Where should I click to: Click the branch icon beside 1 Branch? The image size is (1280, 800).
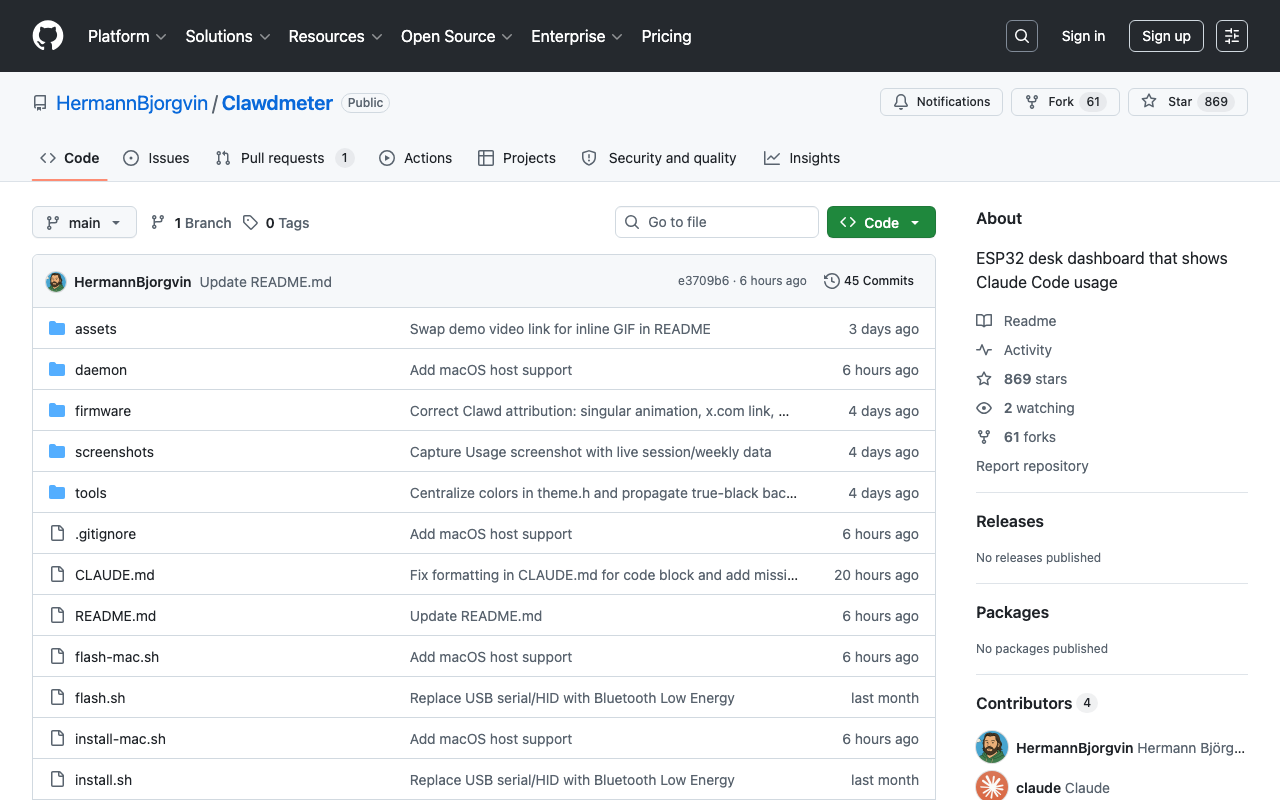[158, 223]
